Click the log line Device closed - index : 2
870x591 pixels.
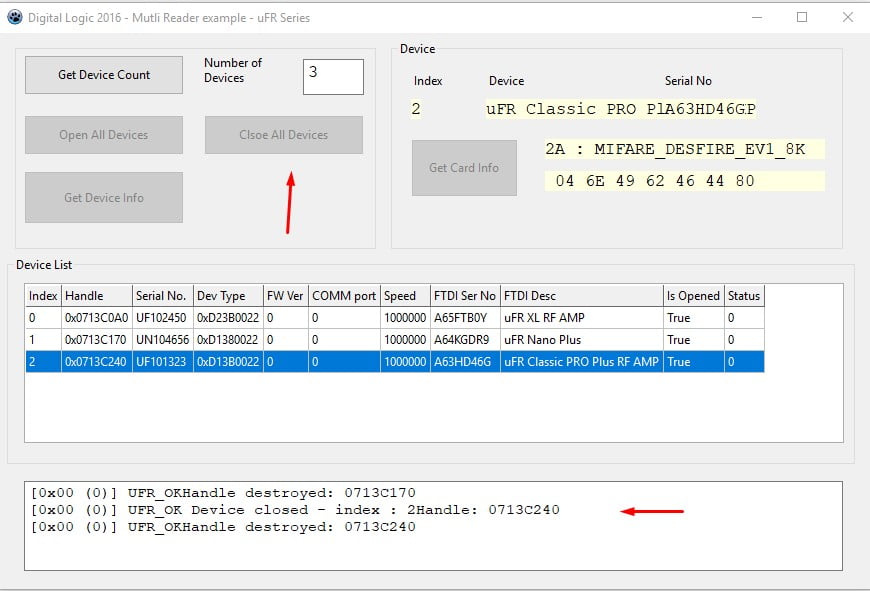295,509
